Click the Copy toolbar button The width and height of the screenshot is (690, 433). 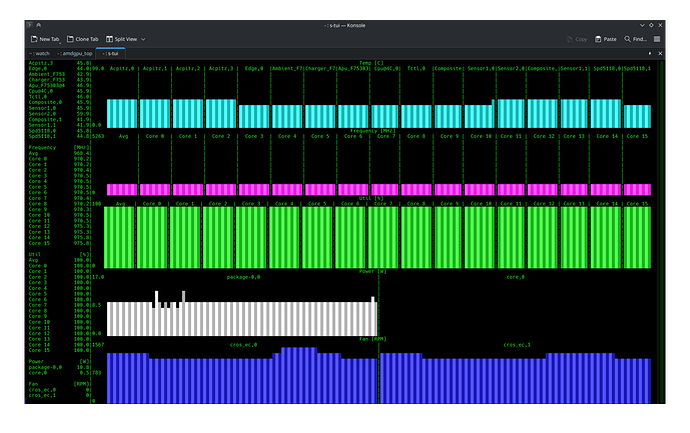[576, 39]
